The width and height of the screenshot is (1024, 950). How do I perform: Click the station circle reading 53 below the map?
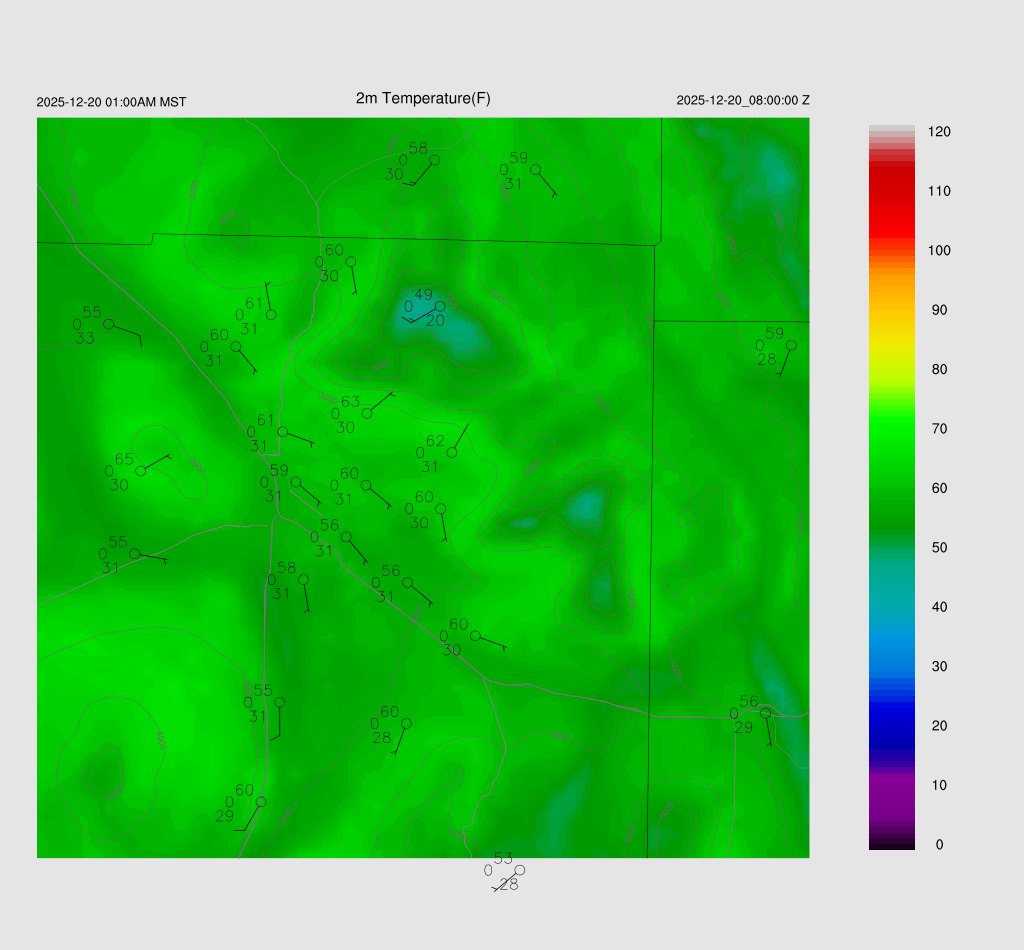coord(519,870)
